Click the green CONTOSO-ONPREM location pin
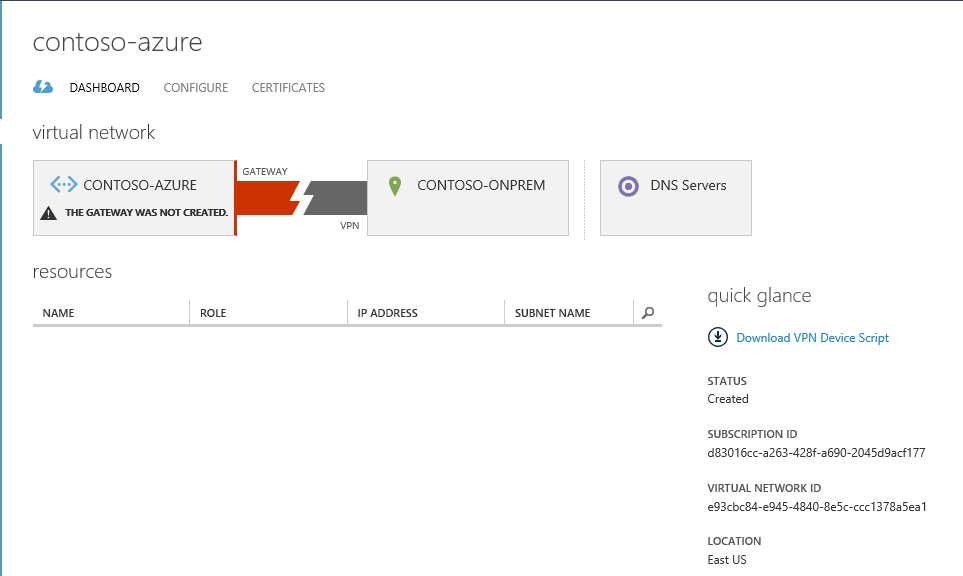The height and width of the screenshot is (576, 963). 395,185
